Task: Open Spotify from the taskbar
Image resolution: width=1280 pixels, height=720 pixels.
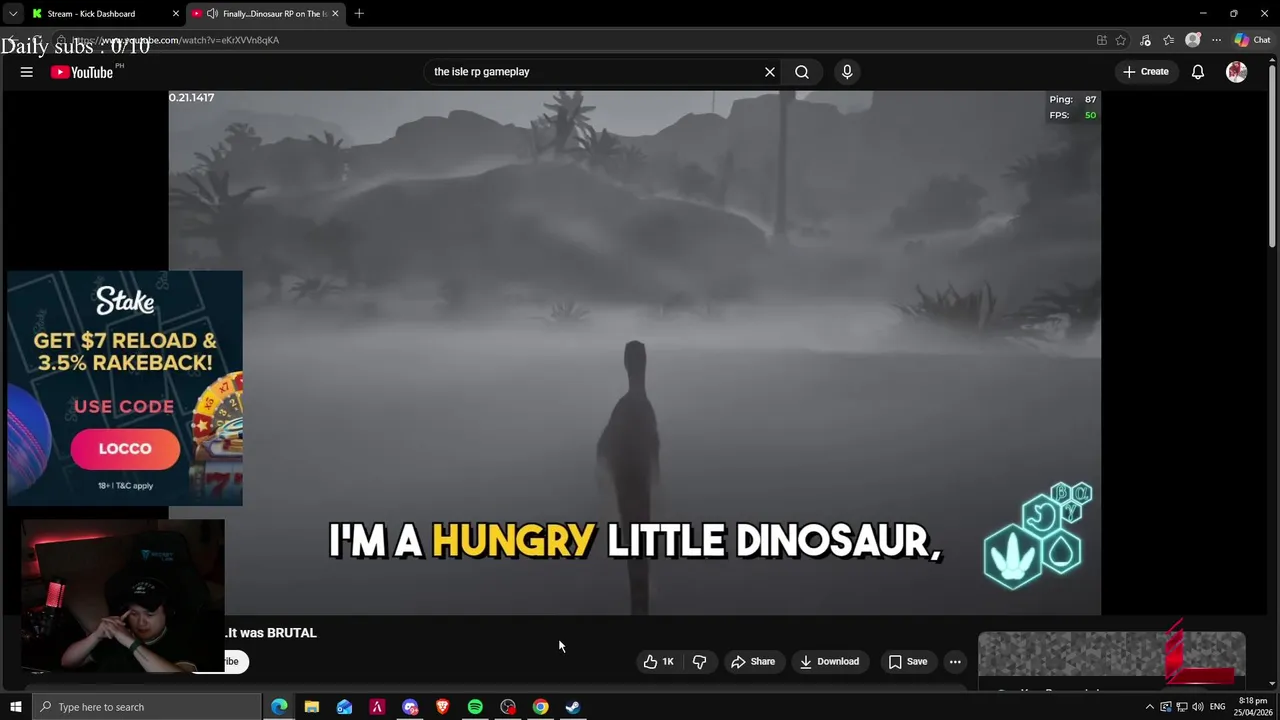Action: pos(475,707)
